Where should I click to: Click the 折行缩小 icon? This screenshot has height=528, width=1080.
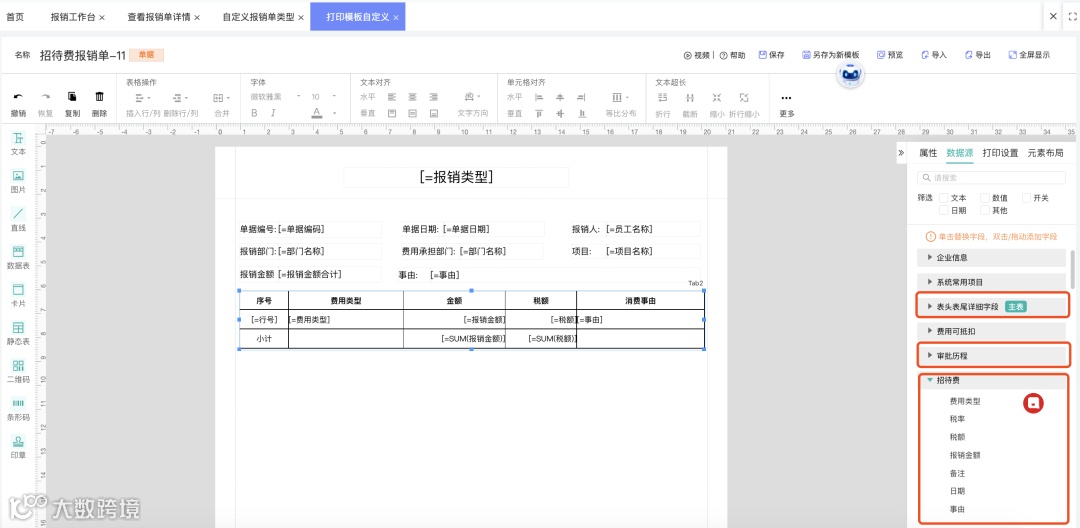pyautogui.click(x=744, y=97)
